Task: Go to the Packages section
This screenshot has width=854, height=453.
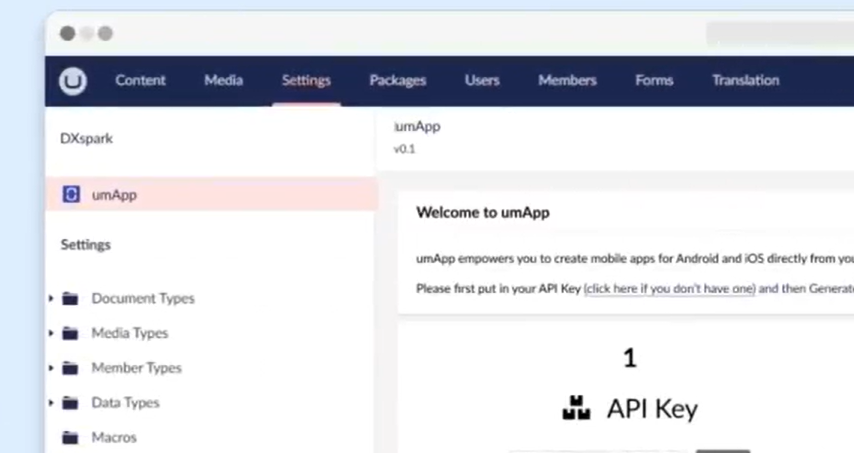Action: click(x=398, y=81)
